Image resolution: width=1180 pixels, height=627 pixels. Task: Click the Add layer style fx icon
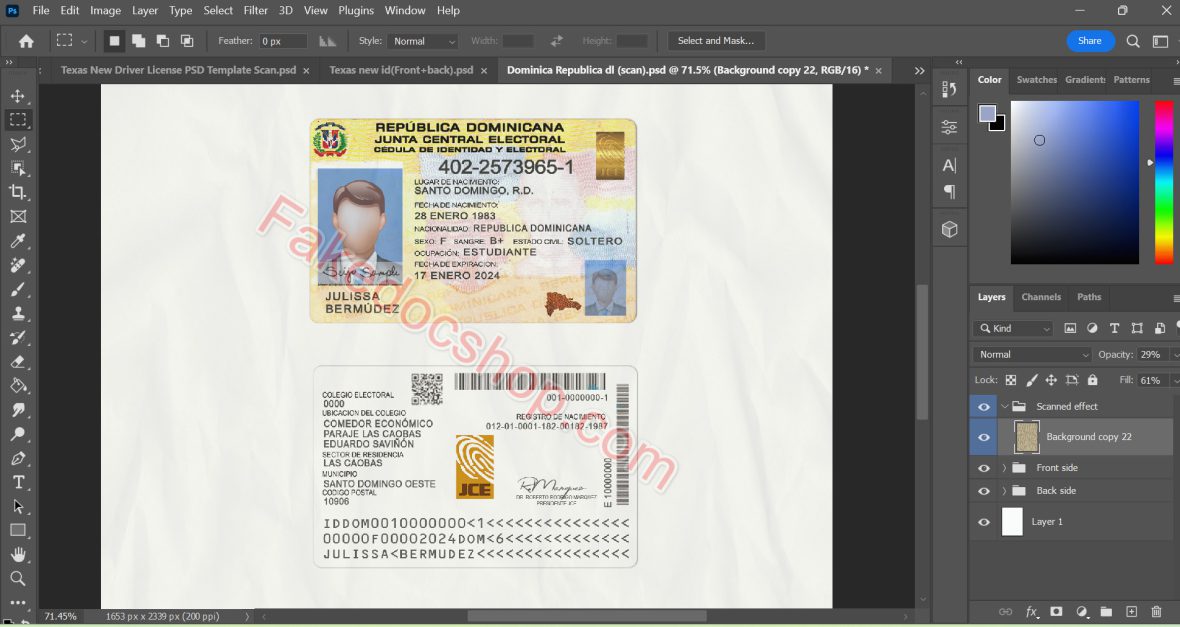1032,612
